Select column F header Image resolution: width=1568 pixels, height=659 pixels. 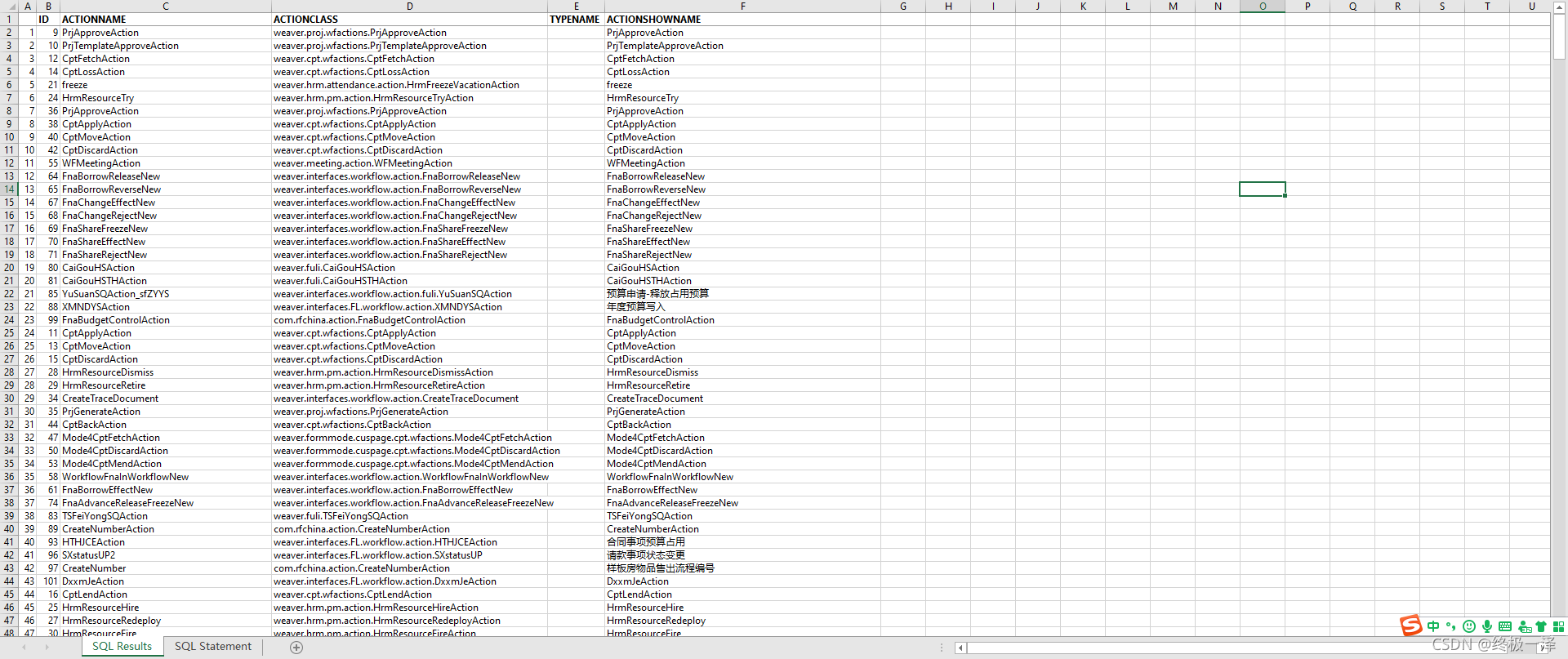point(742,6)
